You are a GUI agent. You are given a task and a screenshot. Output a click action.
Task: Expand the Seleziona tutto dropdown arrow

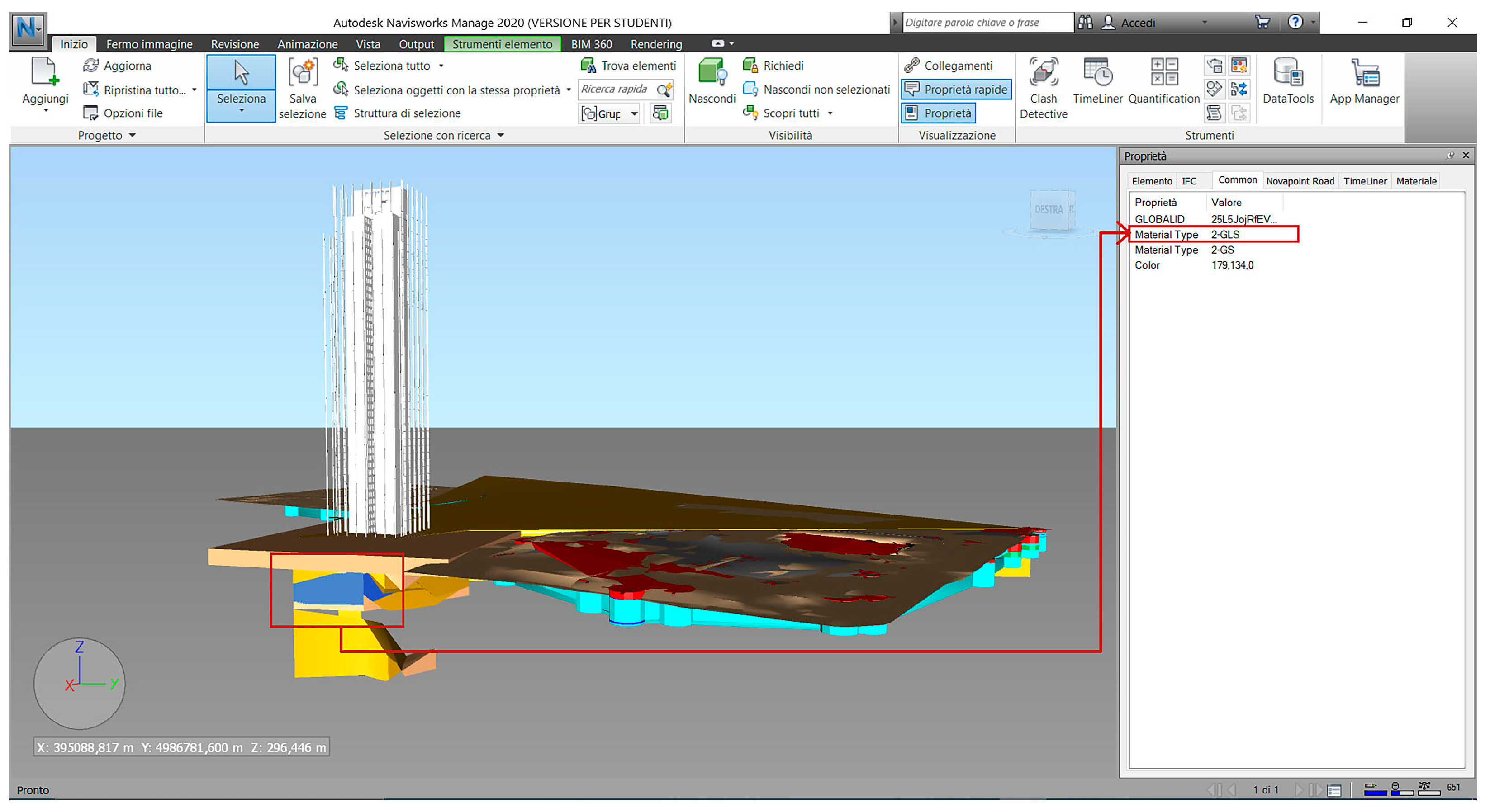(441, 66)
